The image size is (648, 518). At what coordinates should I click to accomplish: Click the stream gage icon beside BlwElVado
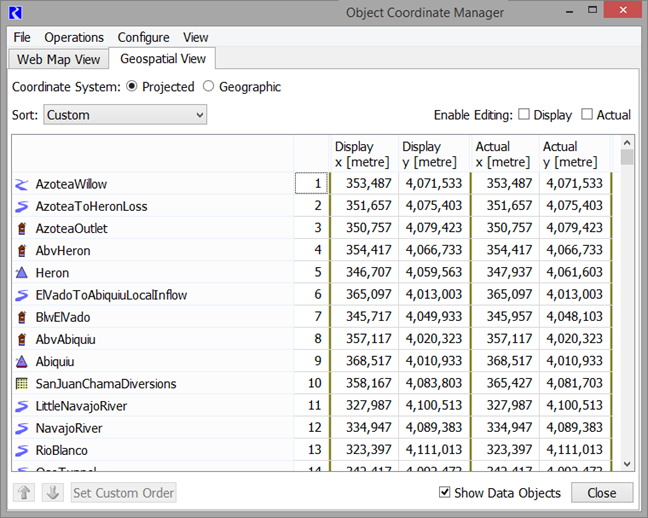22,317
